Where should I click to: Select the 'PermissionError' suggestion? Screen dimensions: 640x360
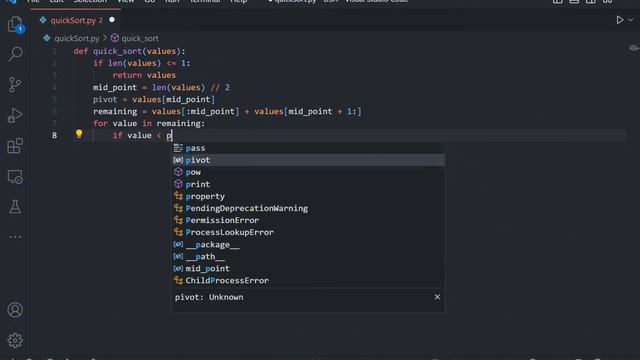click(x=308, y=220)
